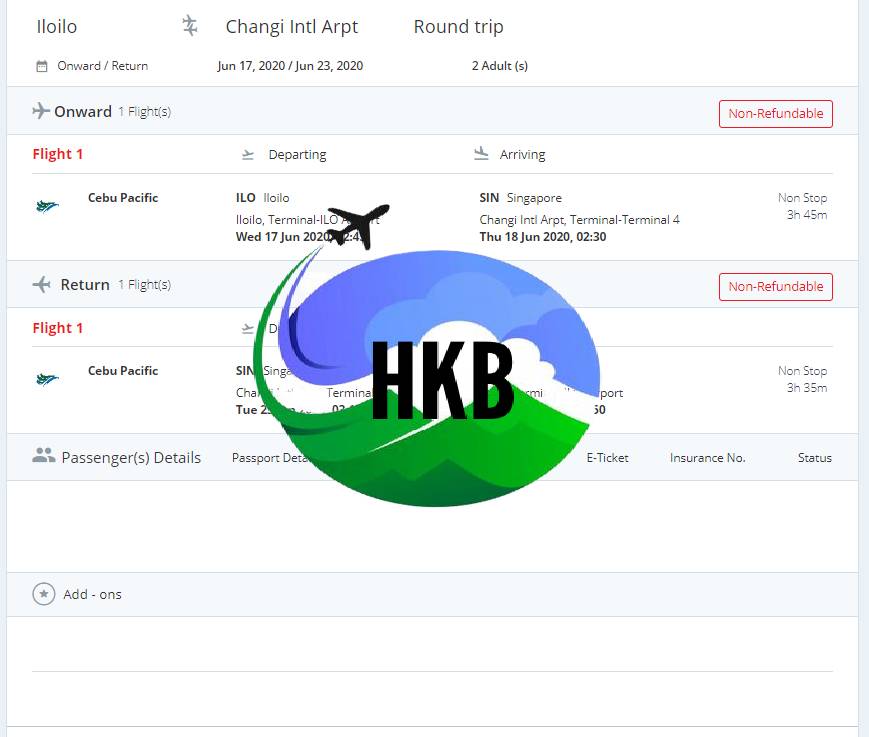Click 'Flight 1' under Return

58,328
